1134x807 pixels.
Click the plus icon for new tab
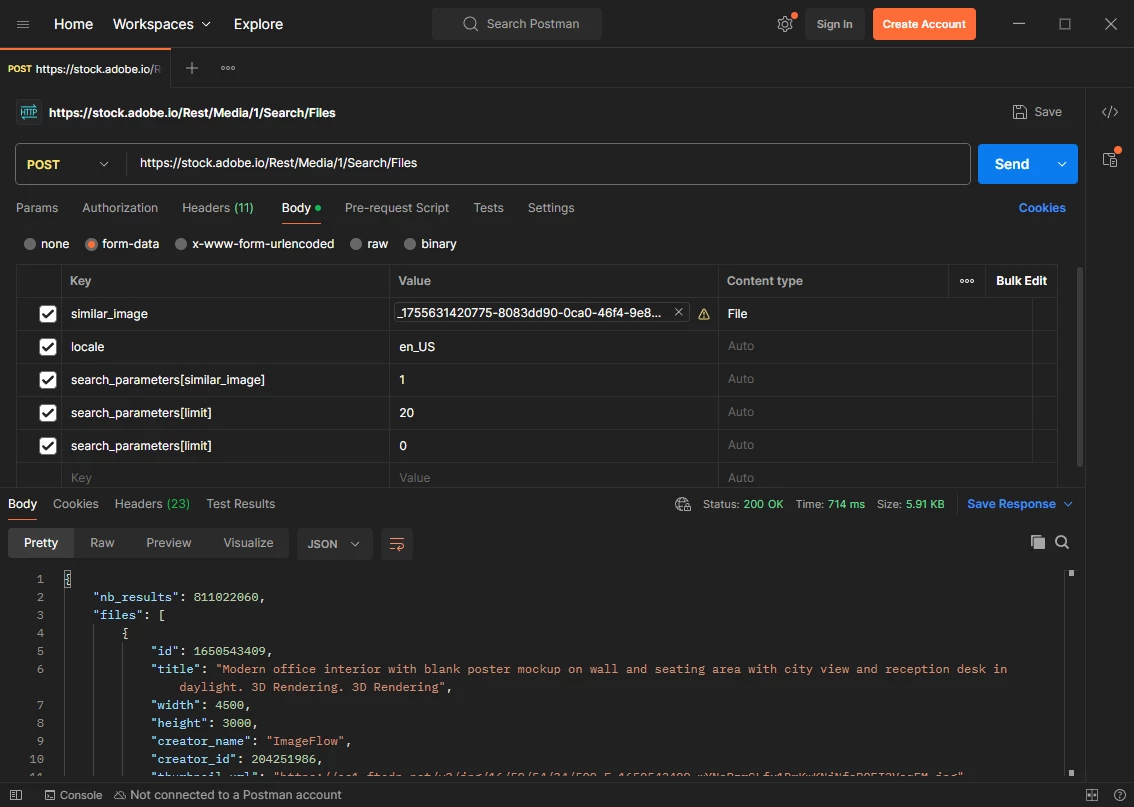192,68
